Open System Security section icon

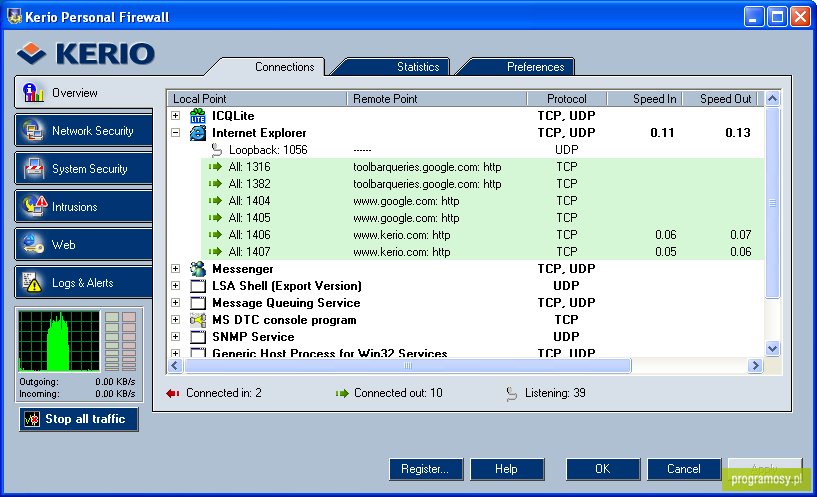(34, 169)
